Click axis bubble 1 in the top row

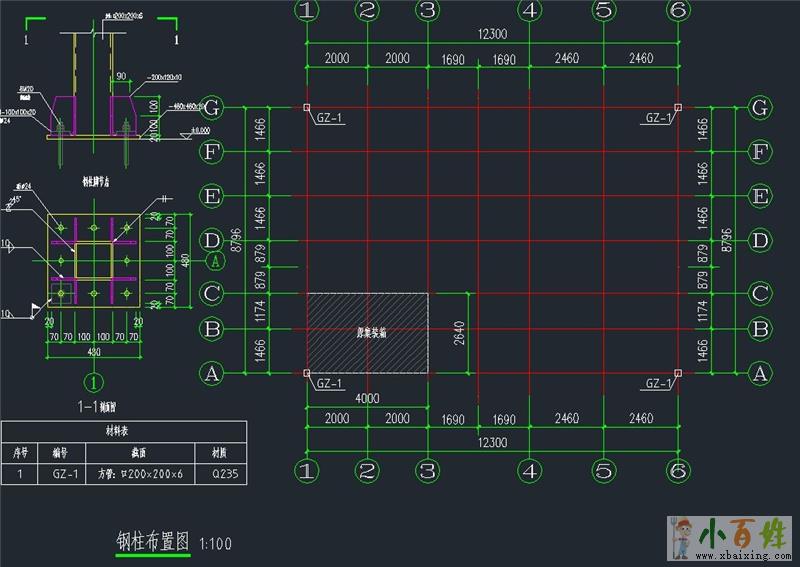click(307, 10)
